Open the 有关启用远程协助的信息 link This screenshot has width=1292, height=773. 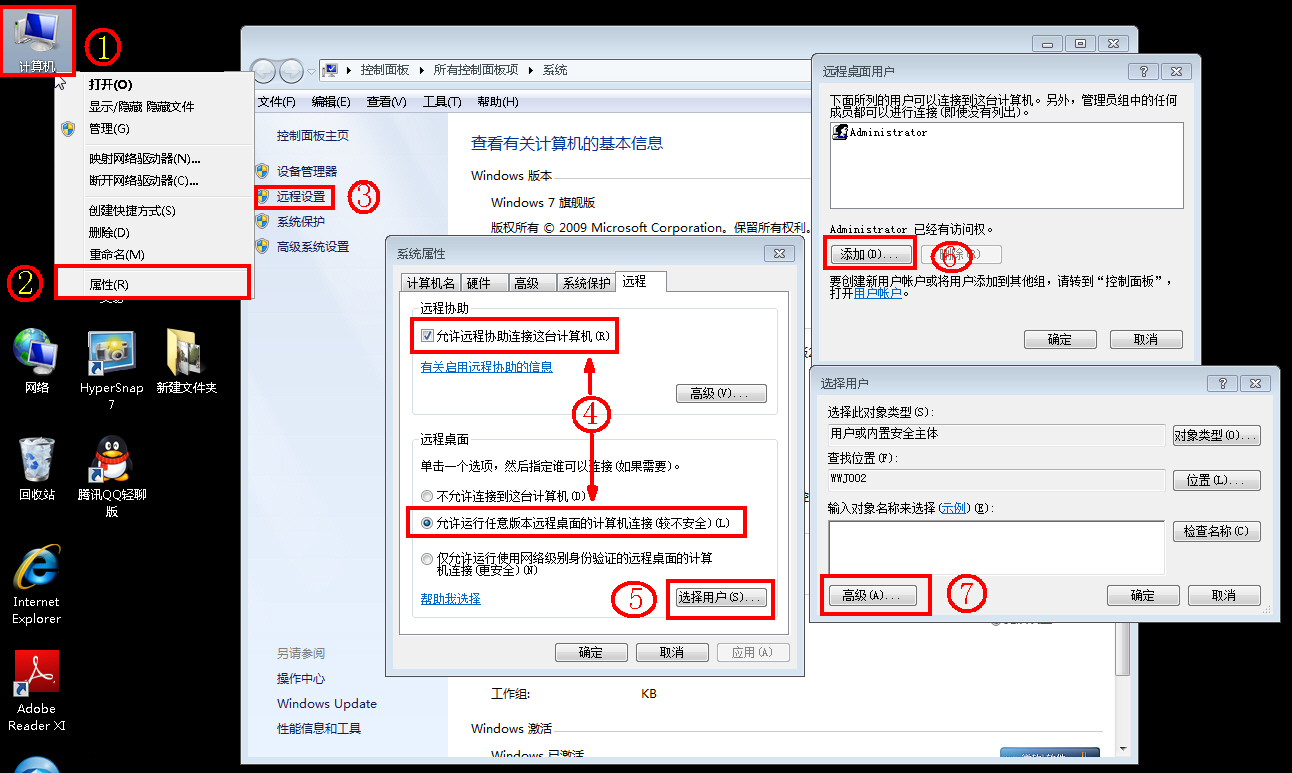click(x=487, y=367)
